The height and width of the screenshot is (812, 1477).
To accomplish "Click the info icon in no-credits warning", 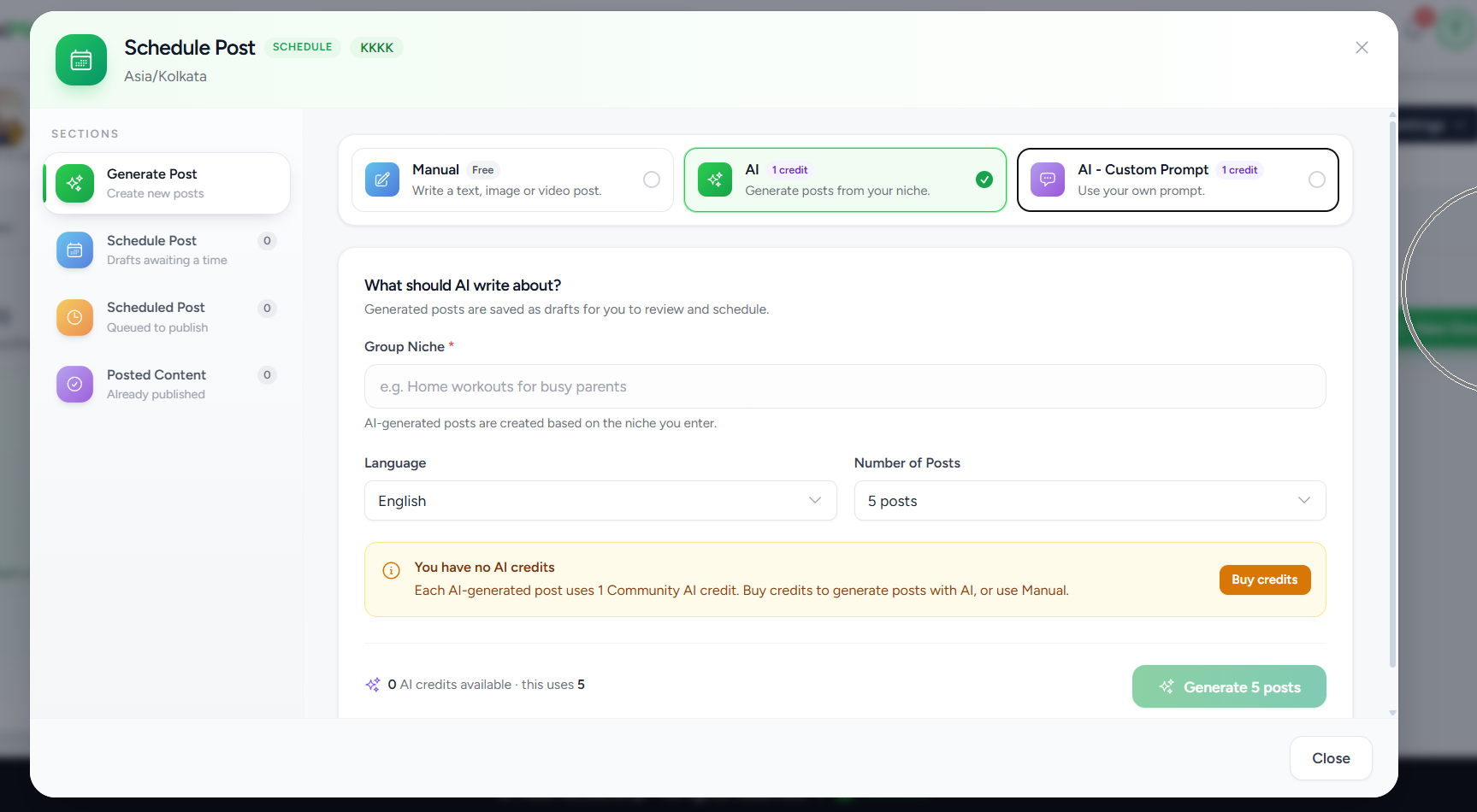I will click(x=391, y=570).
